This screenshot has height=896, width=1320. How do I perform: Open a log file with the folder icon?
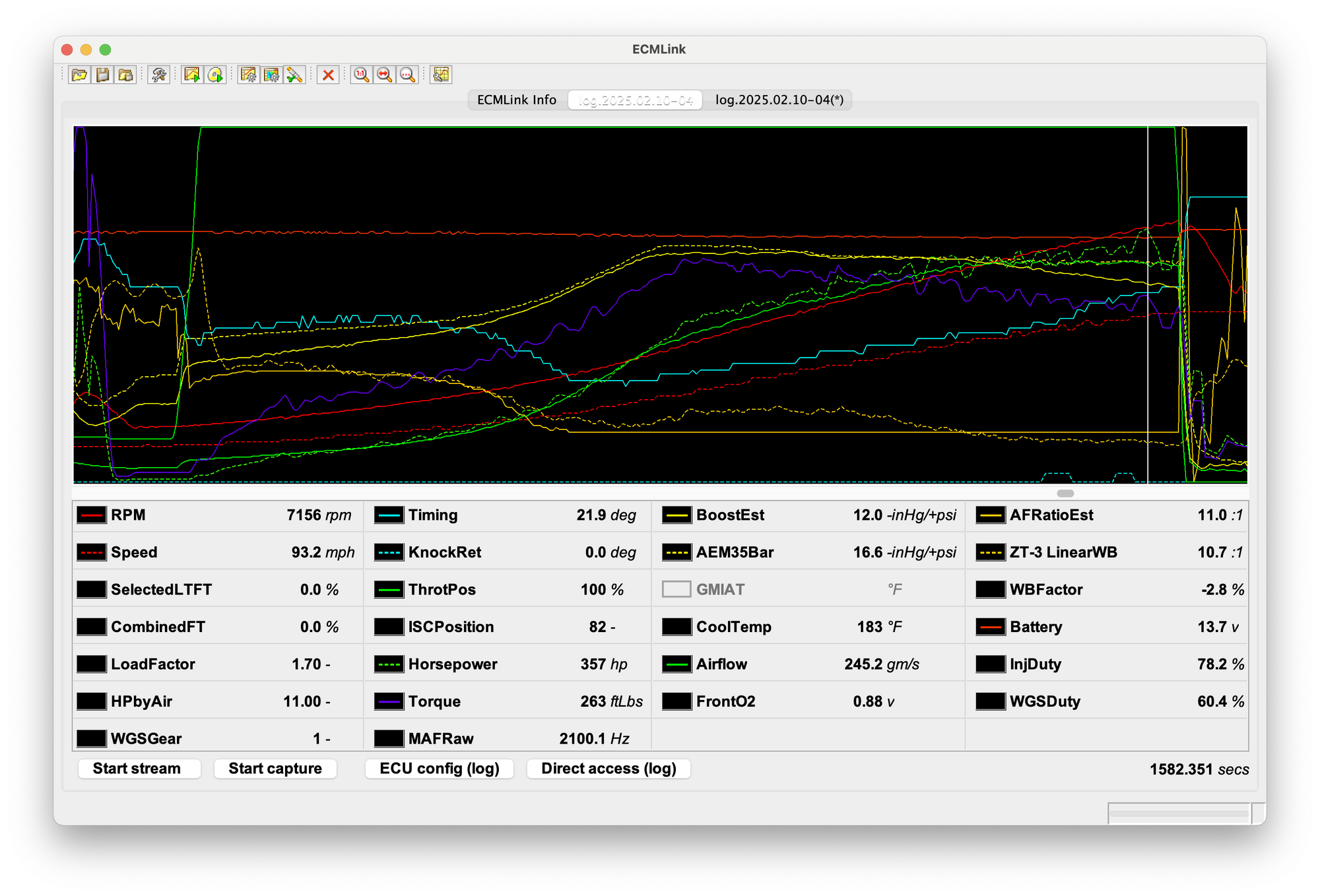click(x=79, y=75)
